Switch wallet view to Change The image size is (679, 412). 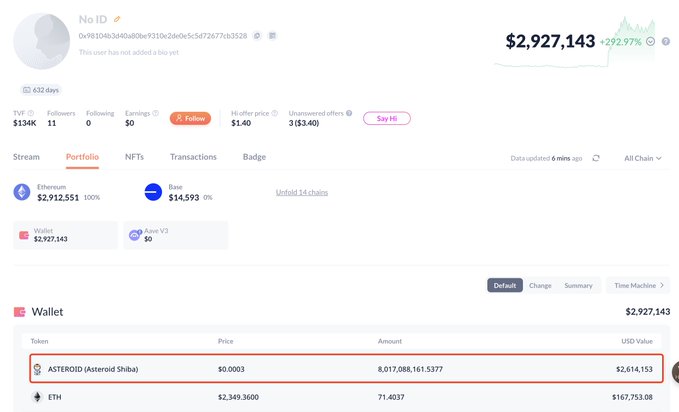pyautogui.click(x=540, y=285)
